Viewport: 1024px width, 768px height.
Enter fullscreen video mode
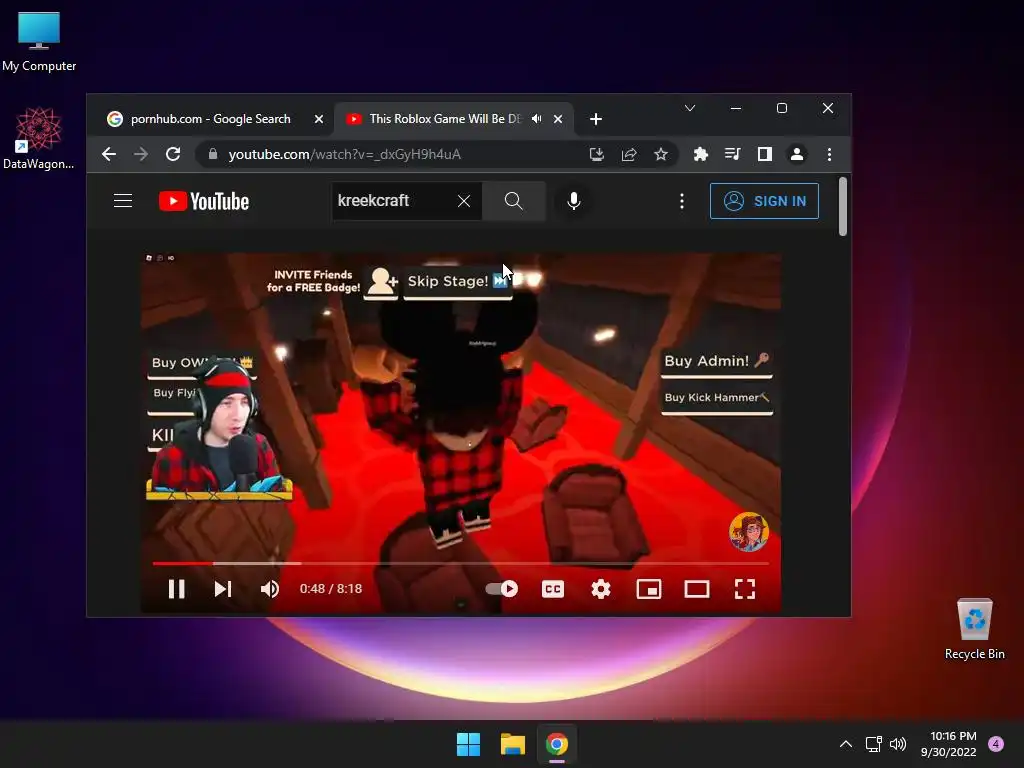click(x=745, y=589)
